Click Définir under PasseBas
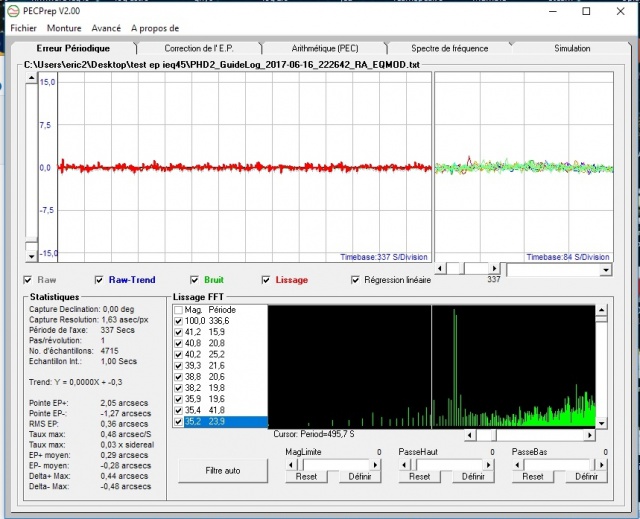This screenshot has width=640, height=519. tap(587, 477)
